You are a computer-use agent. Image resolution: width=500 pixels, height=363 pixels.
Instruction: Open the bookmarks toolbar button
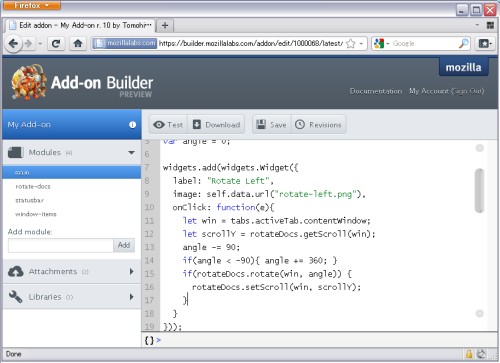485,43
